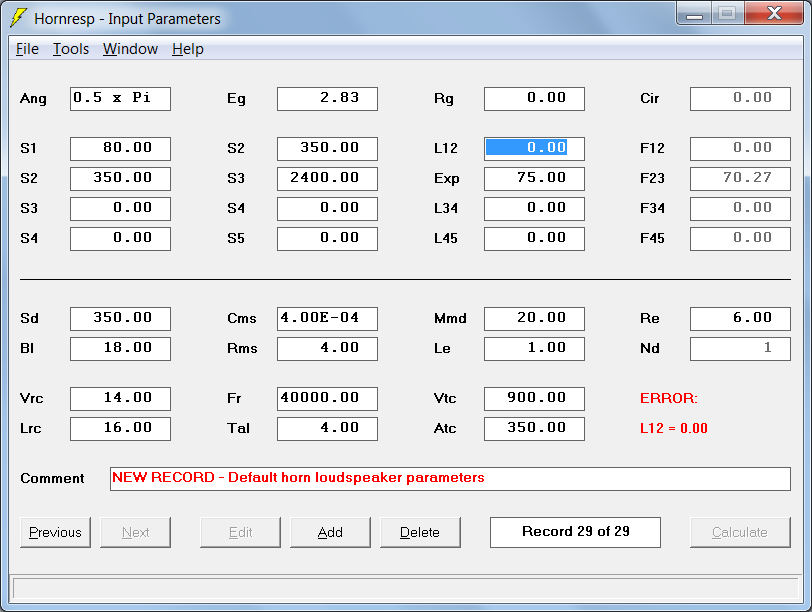Viewport: 812px width, 612px height.
Task: Open the Tools menu
Action: pos(71,49)
